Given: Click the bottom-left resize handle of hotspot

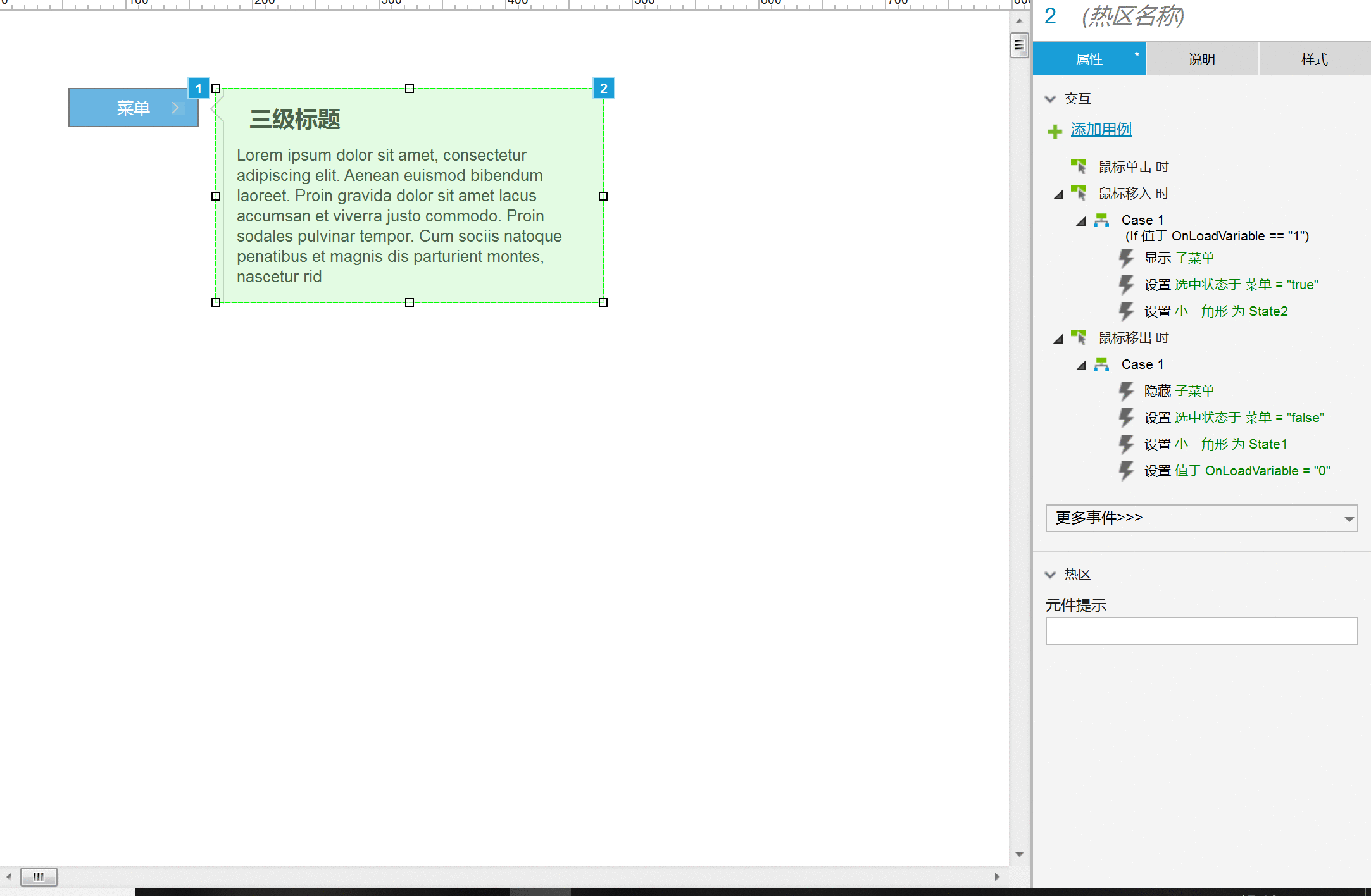Looking at the screenshot, I should [216, 302].
